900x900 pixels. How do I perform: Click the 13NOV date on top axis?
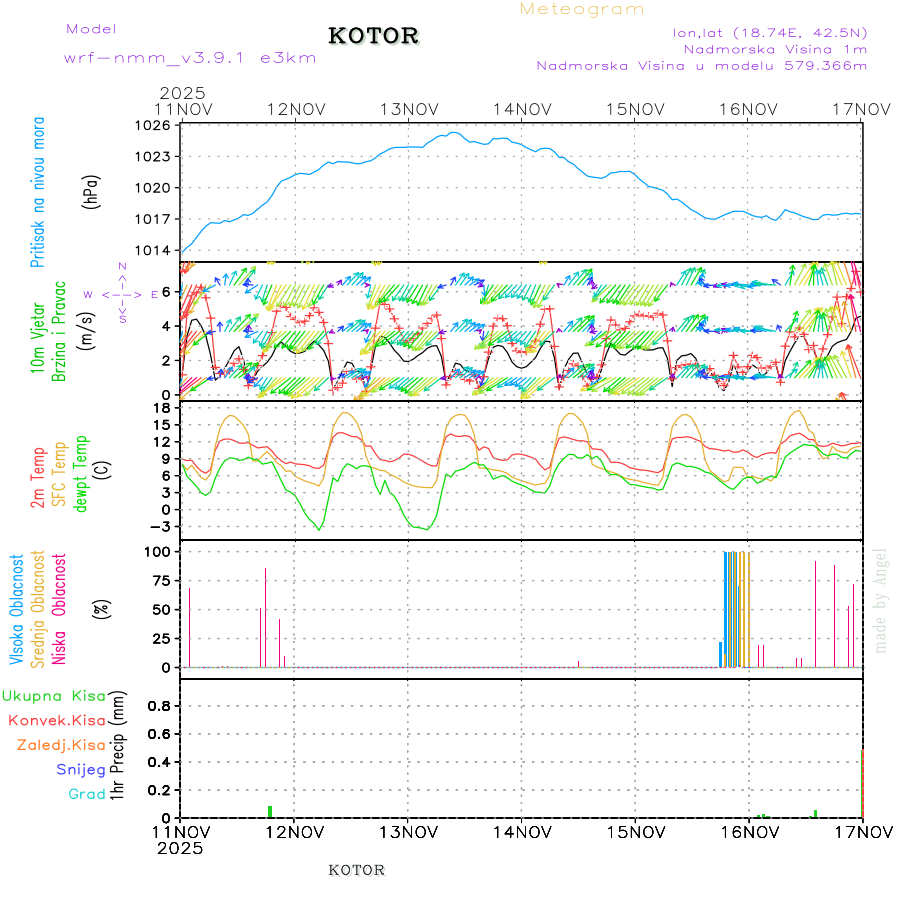(408, 109)
